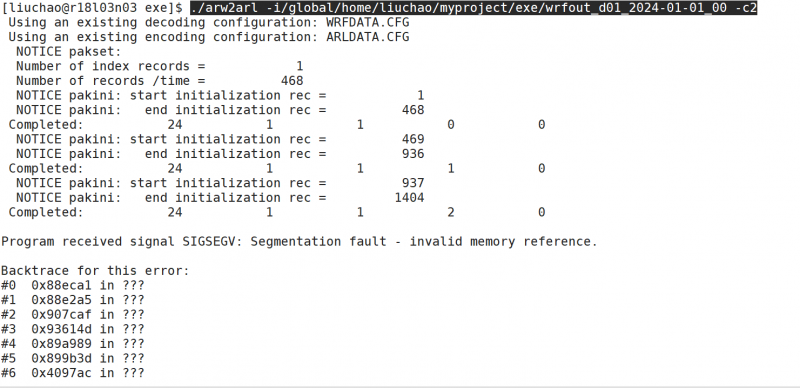
Task: Click backtrace frame #0 0x88eca1
Action: 72,285
